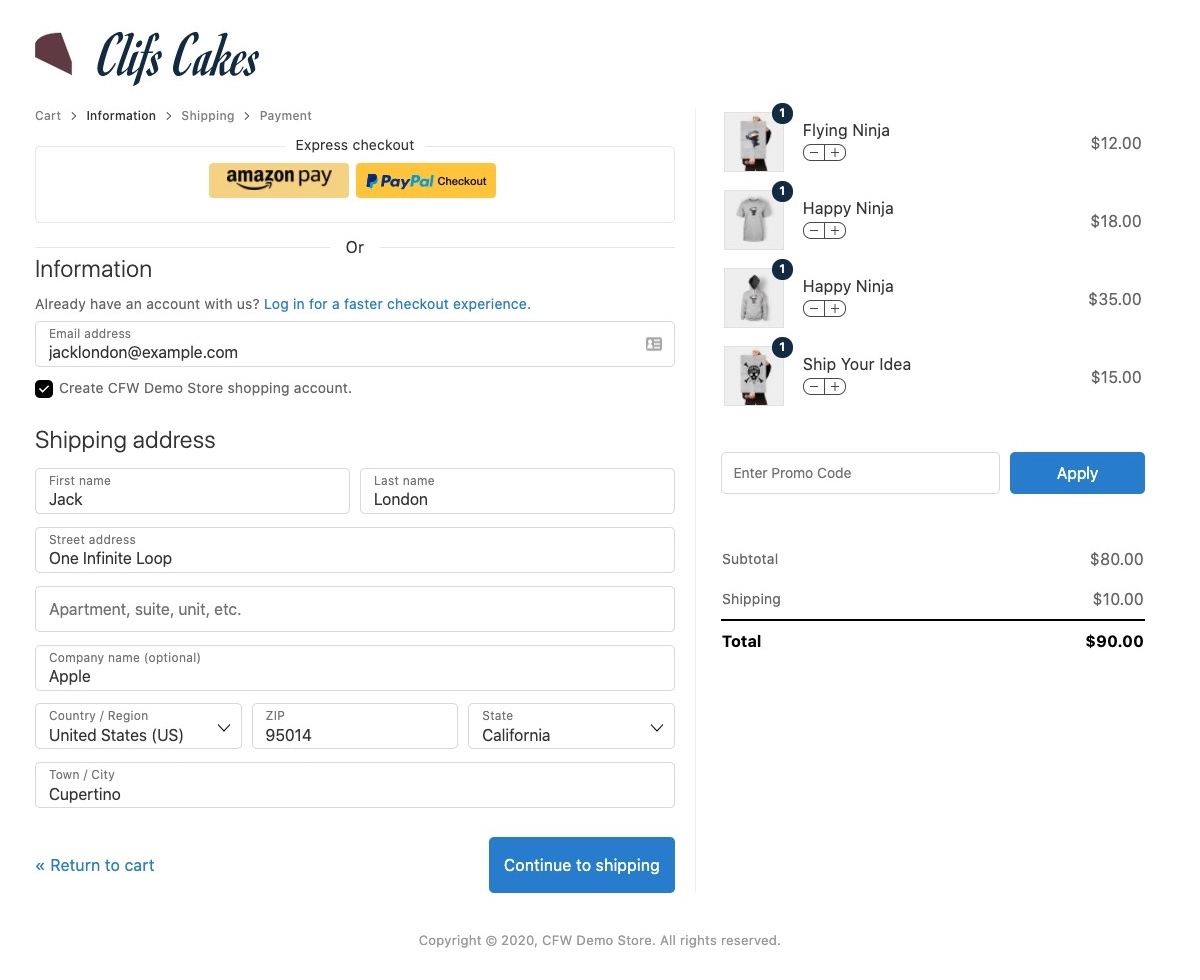Open the Country / Region dropdown
1200x980 pixels.
(x=138, y=726)
